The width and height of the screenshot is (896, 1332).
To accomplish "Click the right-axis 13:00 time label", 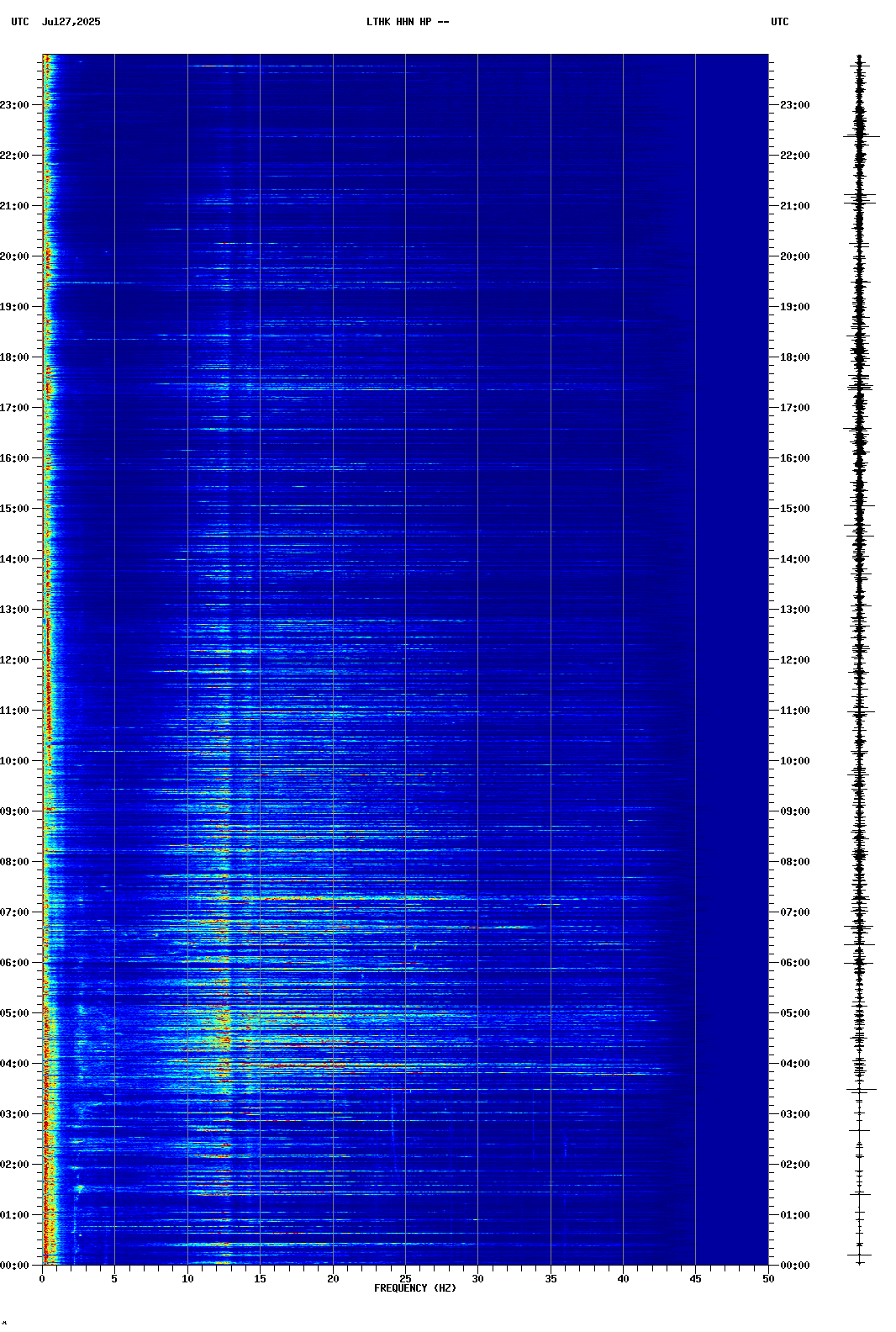I will 795,610.
